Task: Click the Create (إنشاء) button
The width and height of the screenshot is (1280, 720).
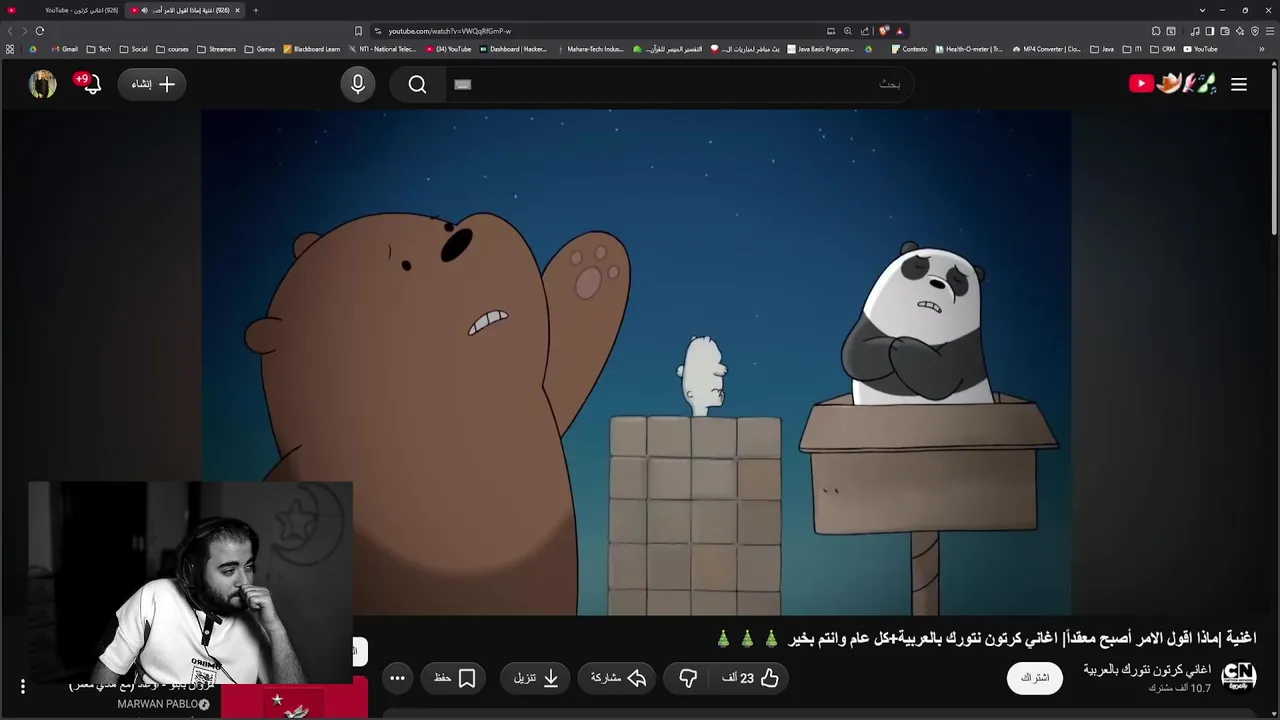Action: click(152, 84)
